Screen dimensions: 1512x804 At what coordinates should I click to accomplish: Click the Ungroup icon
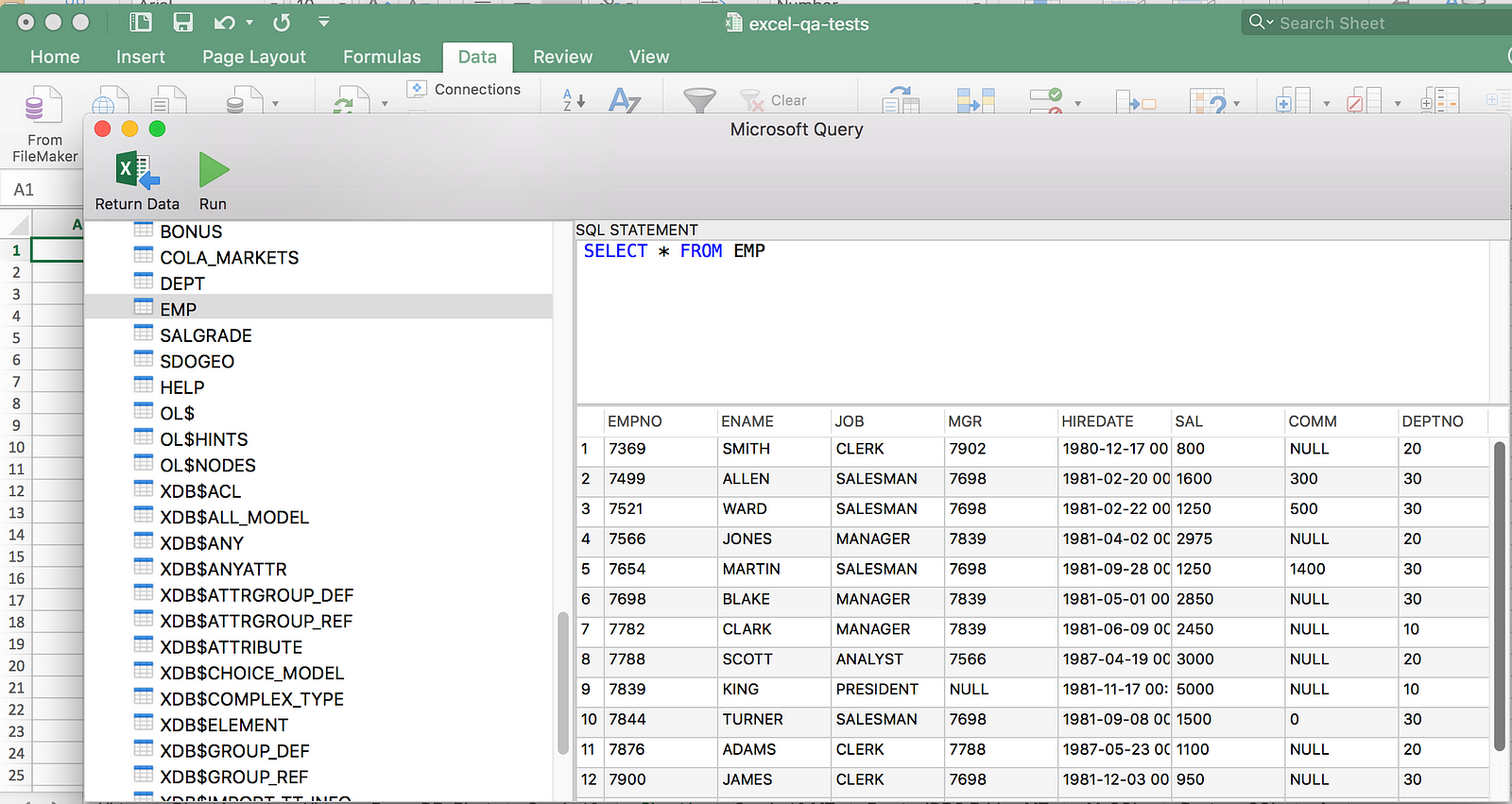(1364, 100)
